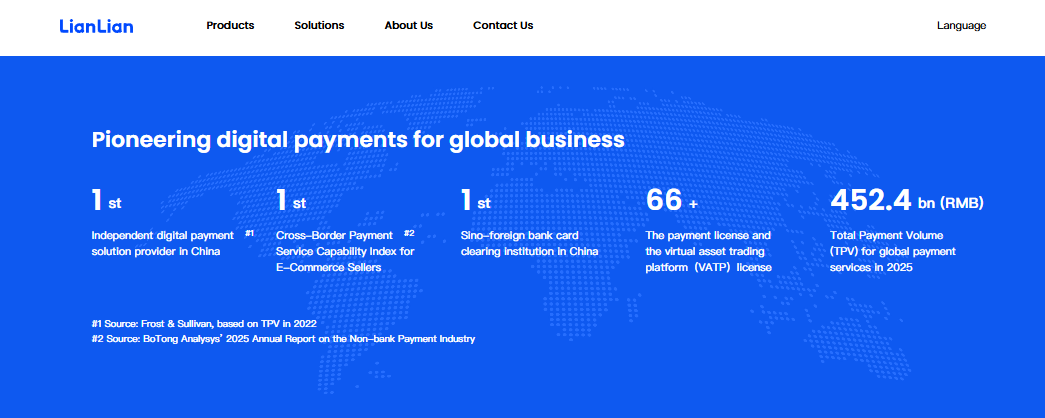Click the '#2 Source: BoTong Analysys' footnote
The image size is (1045, 418).
coord(283,339)
